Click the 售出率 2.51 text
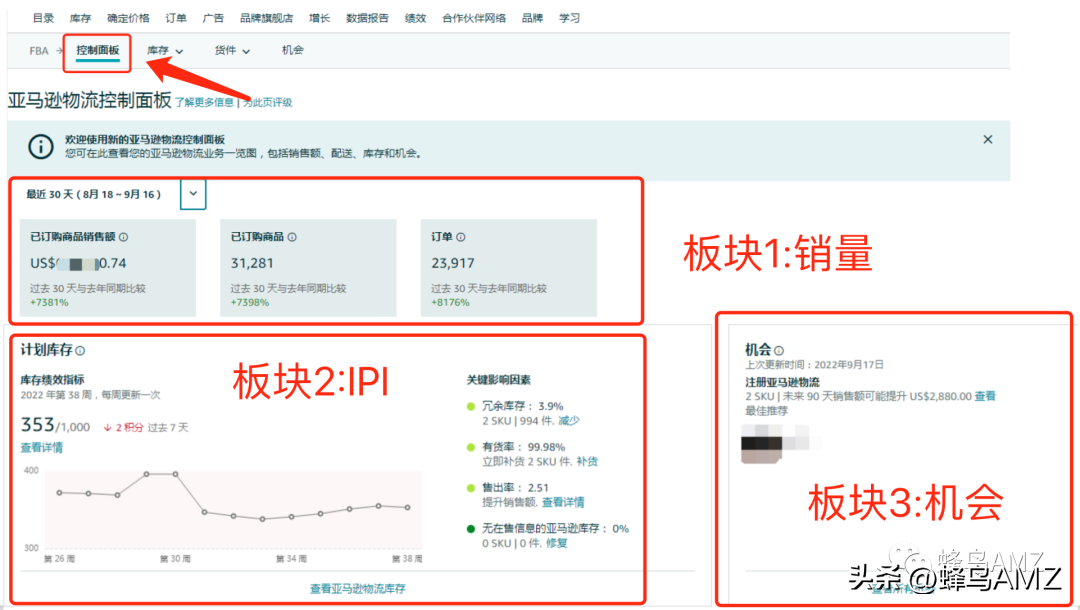Image resolution: width=1080 pixels, height=610 pixels. [x=515, y=487]
